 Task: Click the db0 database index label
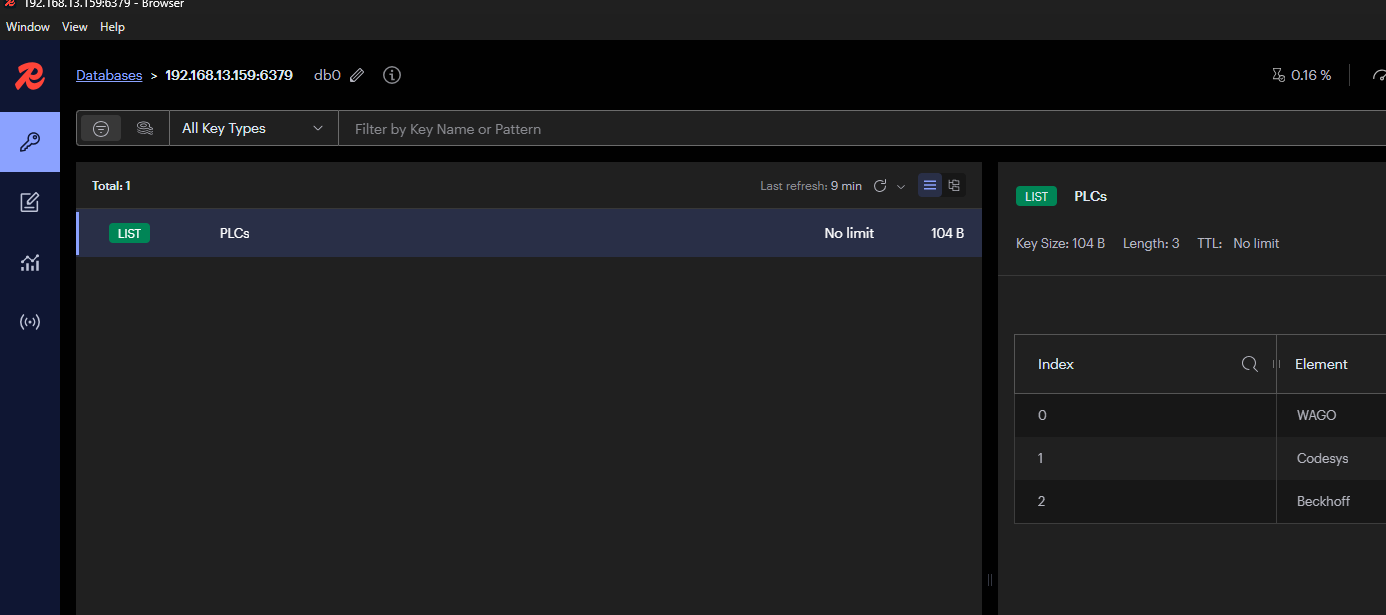pos(327,75)
